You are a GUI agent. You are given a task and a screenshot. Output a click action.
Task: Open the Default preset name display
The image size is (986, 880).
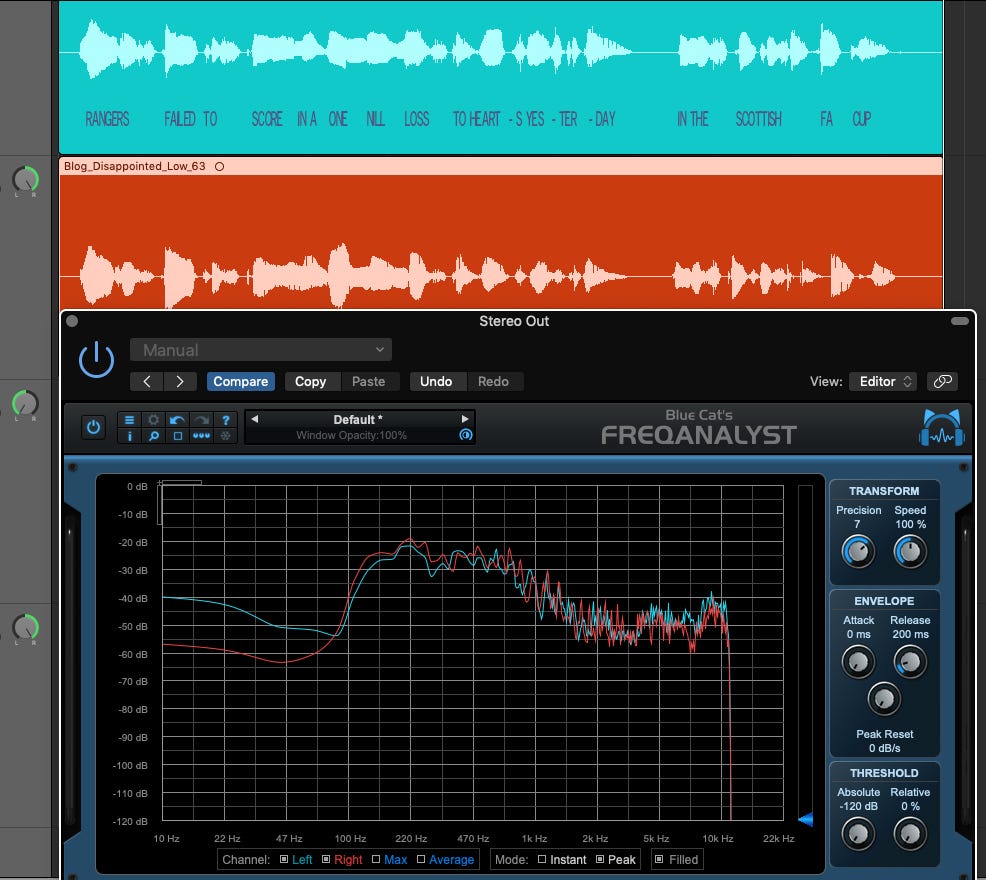point(358,420)
